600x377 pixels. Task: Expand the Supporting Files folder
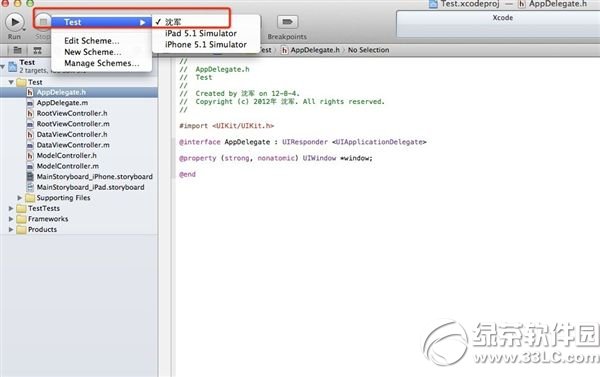pos(20,198)
